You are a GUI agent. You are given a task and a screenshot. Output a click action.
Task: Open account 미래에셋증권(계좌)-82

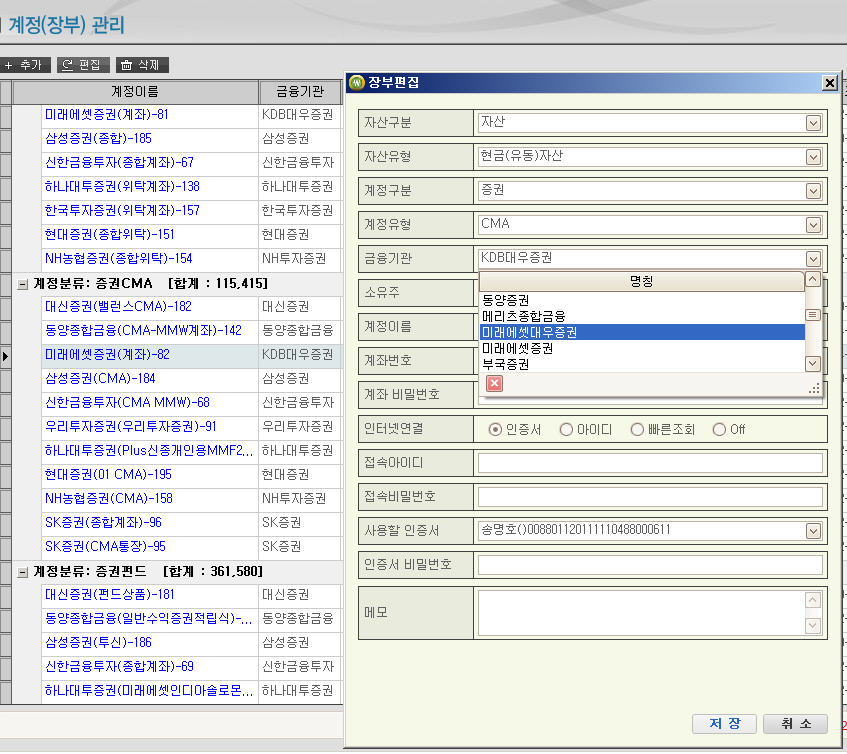107,355
